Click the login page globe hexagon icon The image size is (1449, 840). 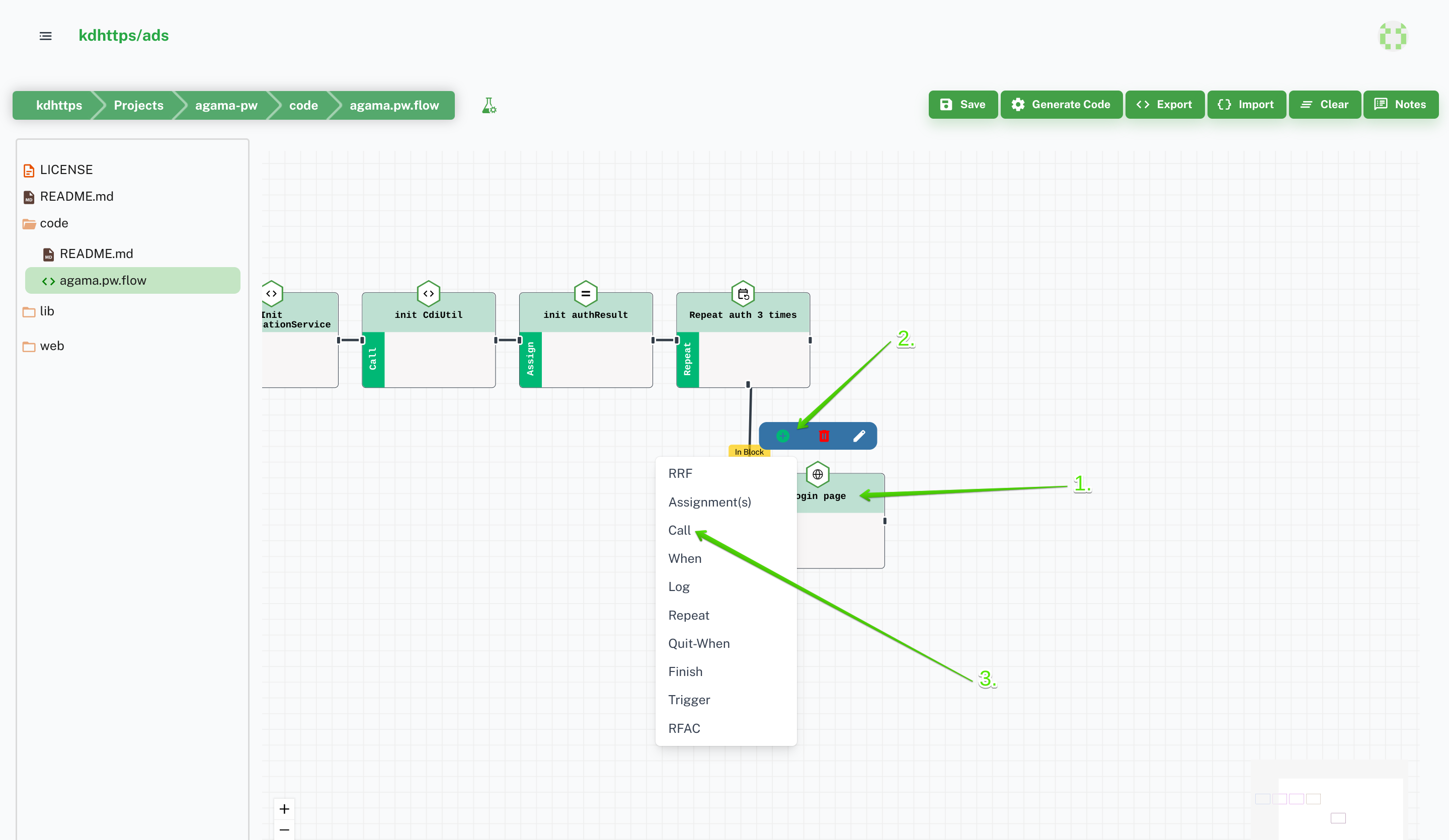click(x=818, y=474)
